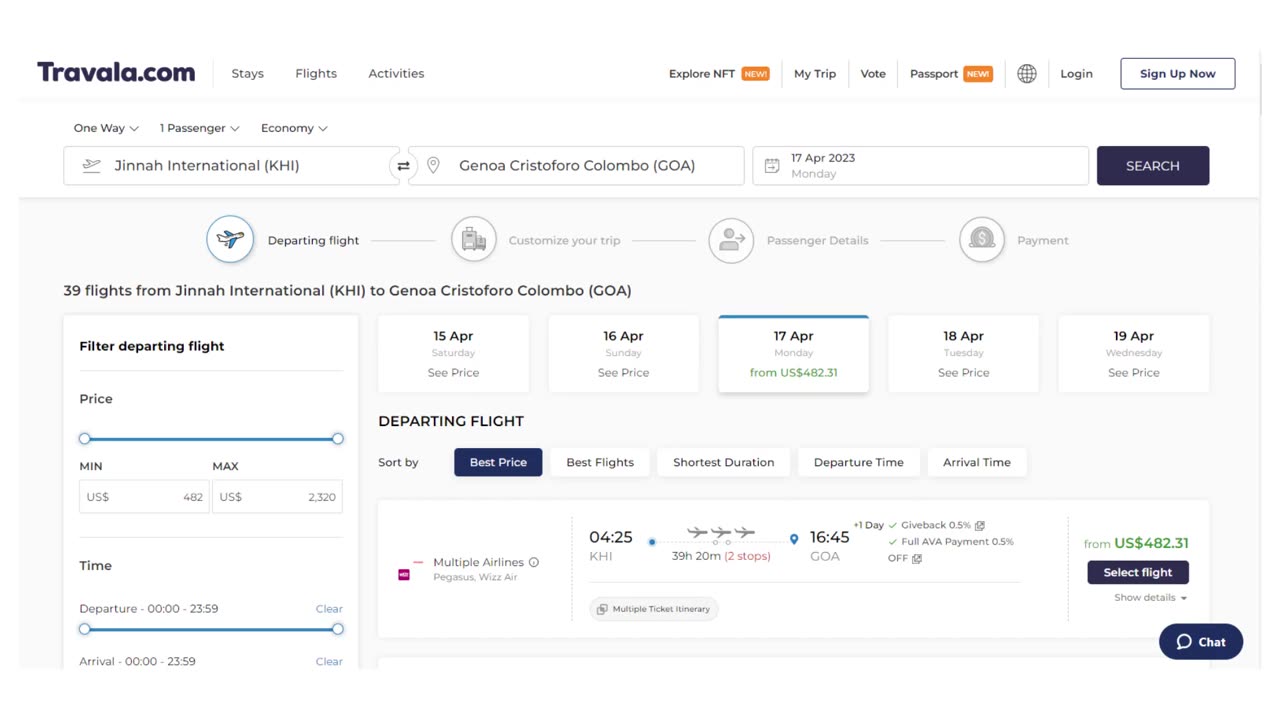Click the NEW badge next to Explore NFT
This screenshot has height=720, width=1280.
tap(756, 73)
